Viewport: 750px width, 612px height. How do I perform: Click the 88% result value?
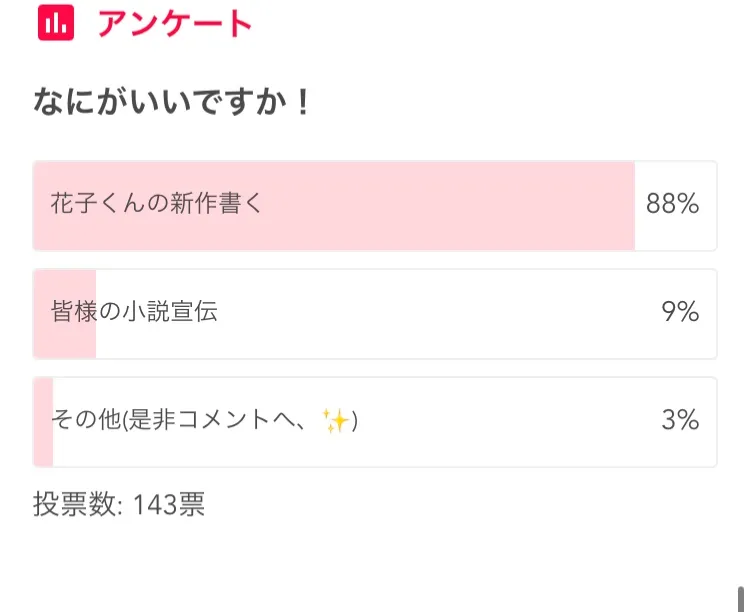click(672, 205)
